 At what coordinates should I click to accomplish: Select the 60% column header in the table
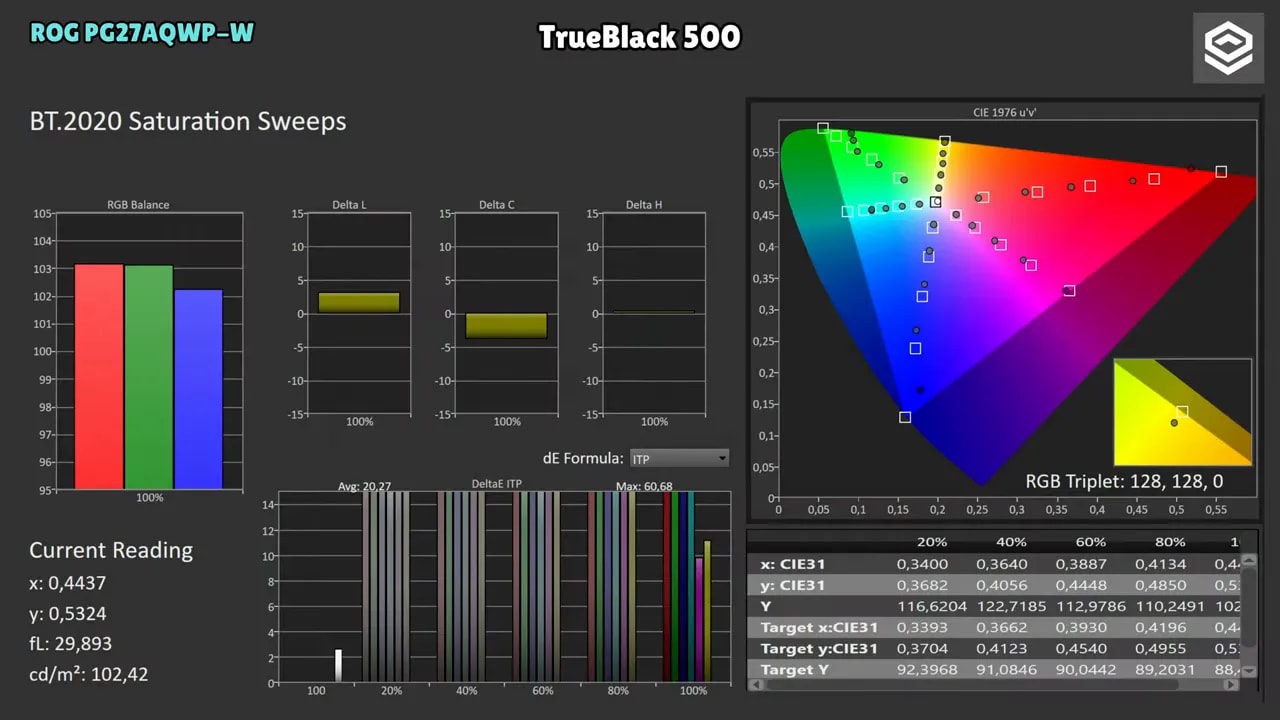tap(1091, 542)
